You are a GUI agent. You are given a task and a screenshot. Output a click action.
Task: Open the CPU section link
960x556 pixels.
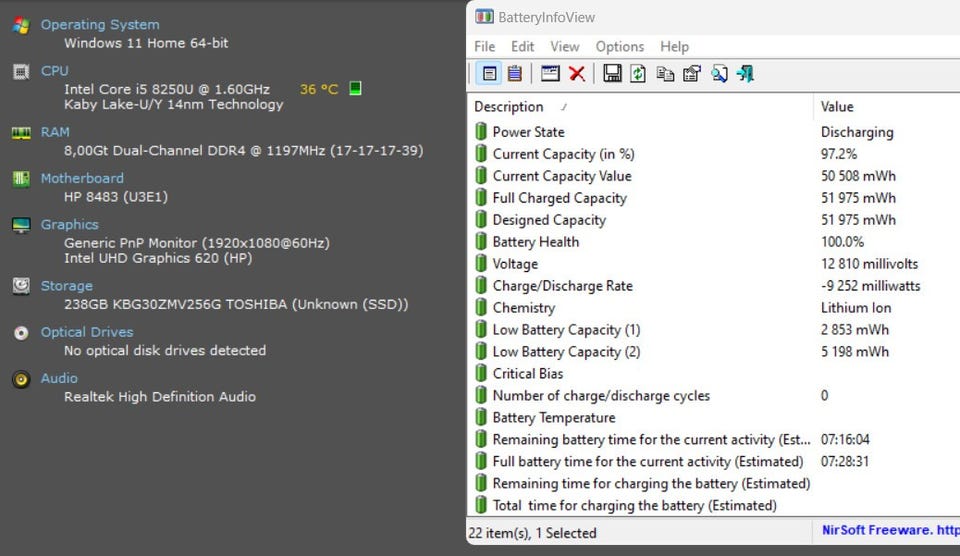54,70
